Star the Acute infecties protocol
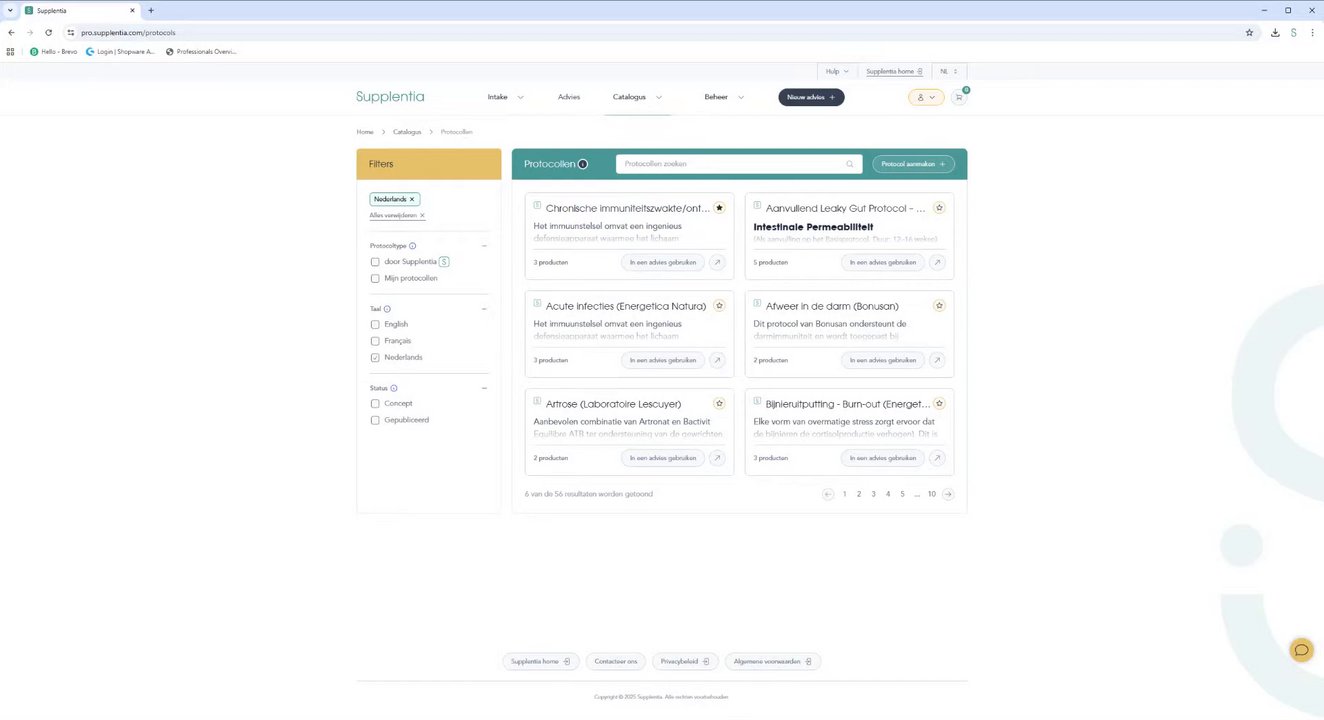The width and height of the screenshot is (1324, 720). coord(719,306)
